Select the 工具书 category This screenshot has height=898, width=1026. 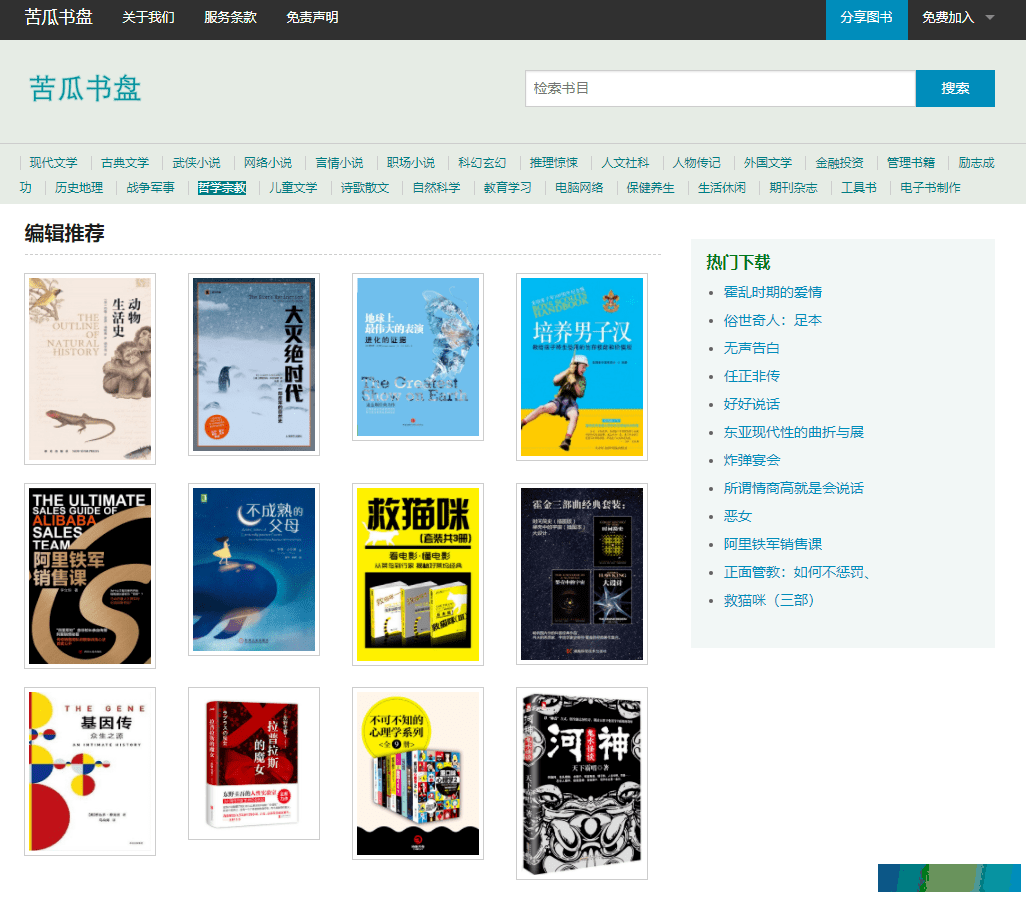point(858,188)
